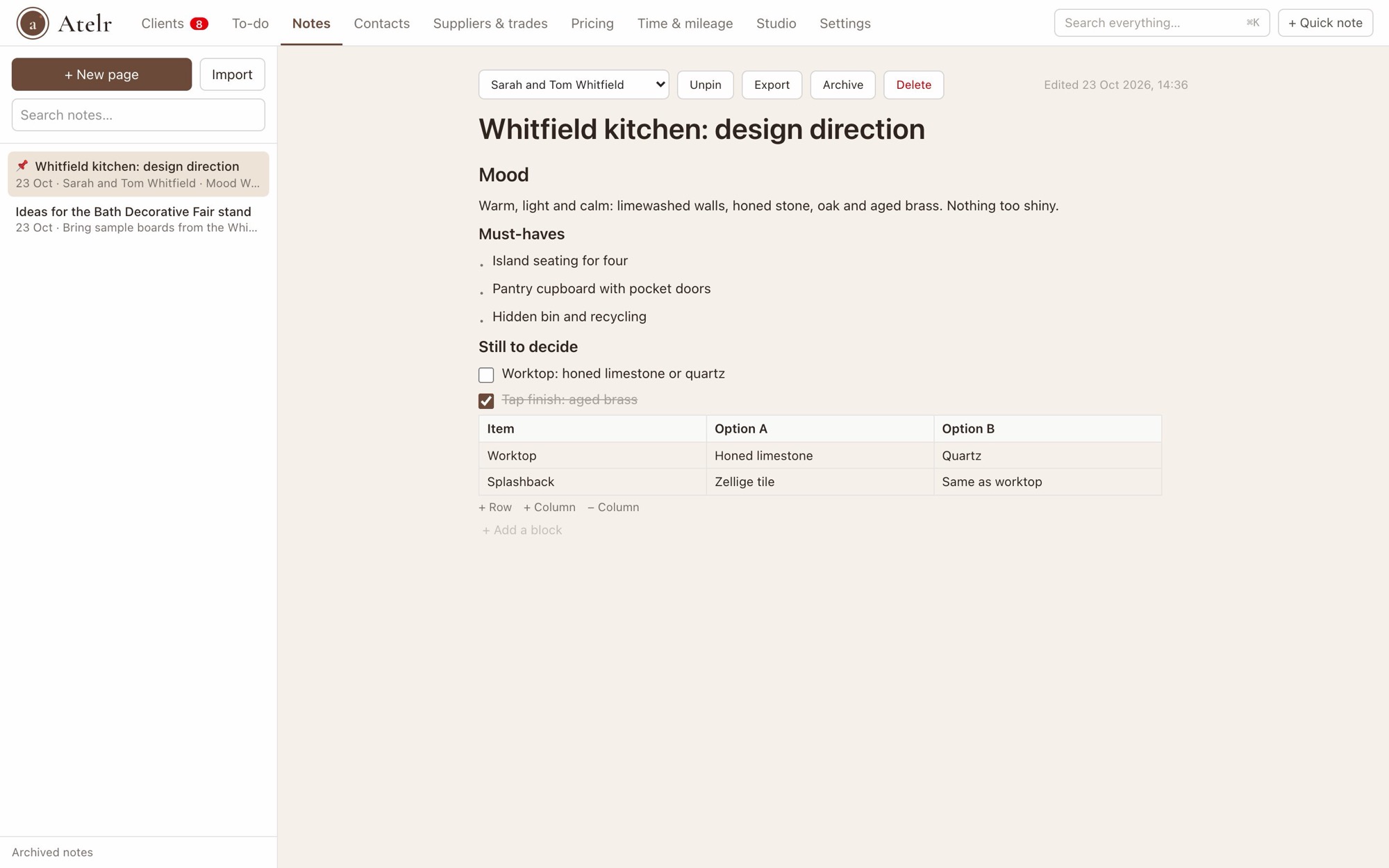Image resolution: width=1389 pixels, height=868 pixels.
Task: Click the Still to decide heading
Action: point(528,347)
